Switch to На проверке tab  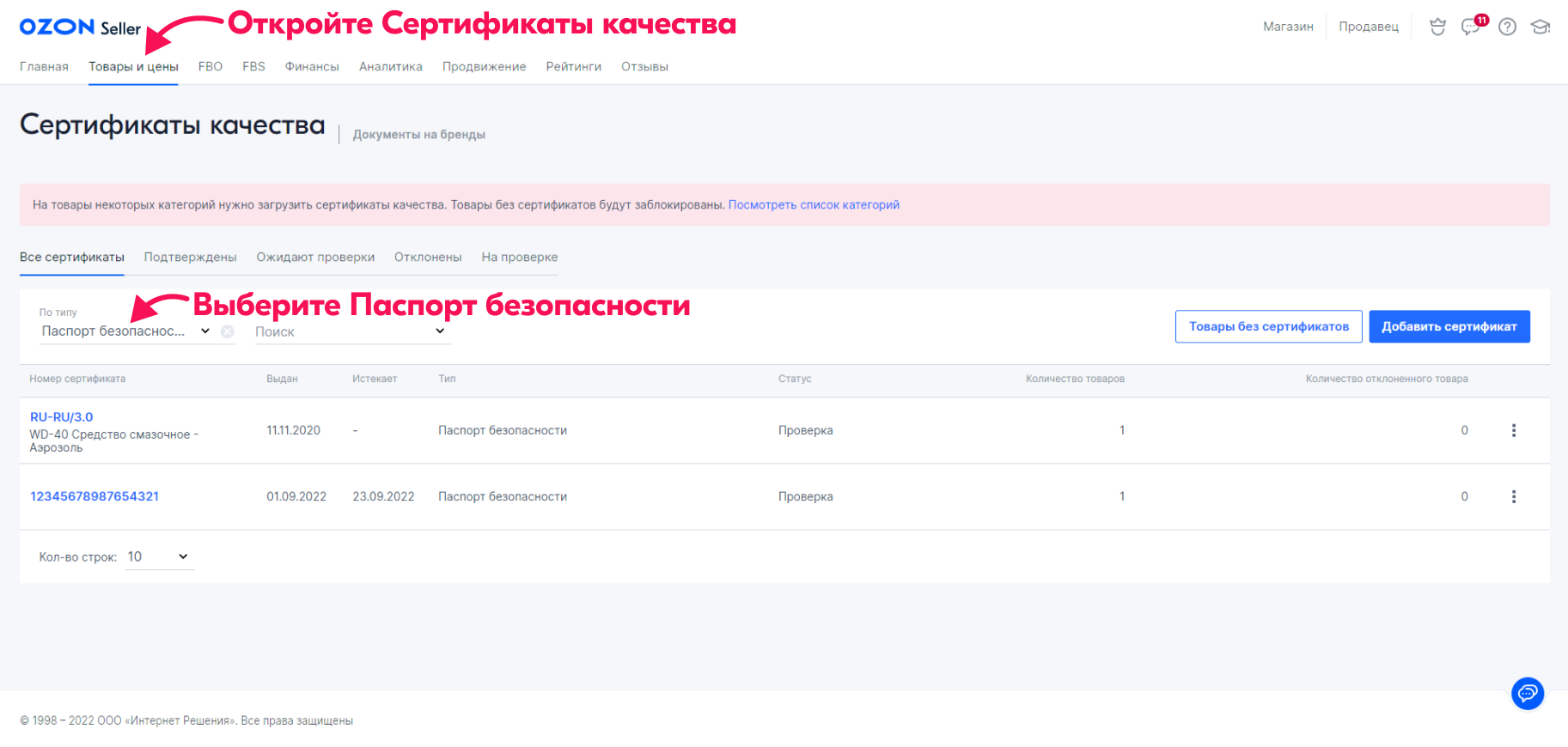click(520, 257)
